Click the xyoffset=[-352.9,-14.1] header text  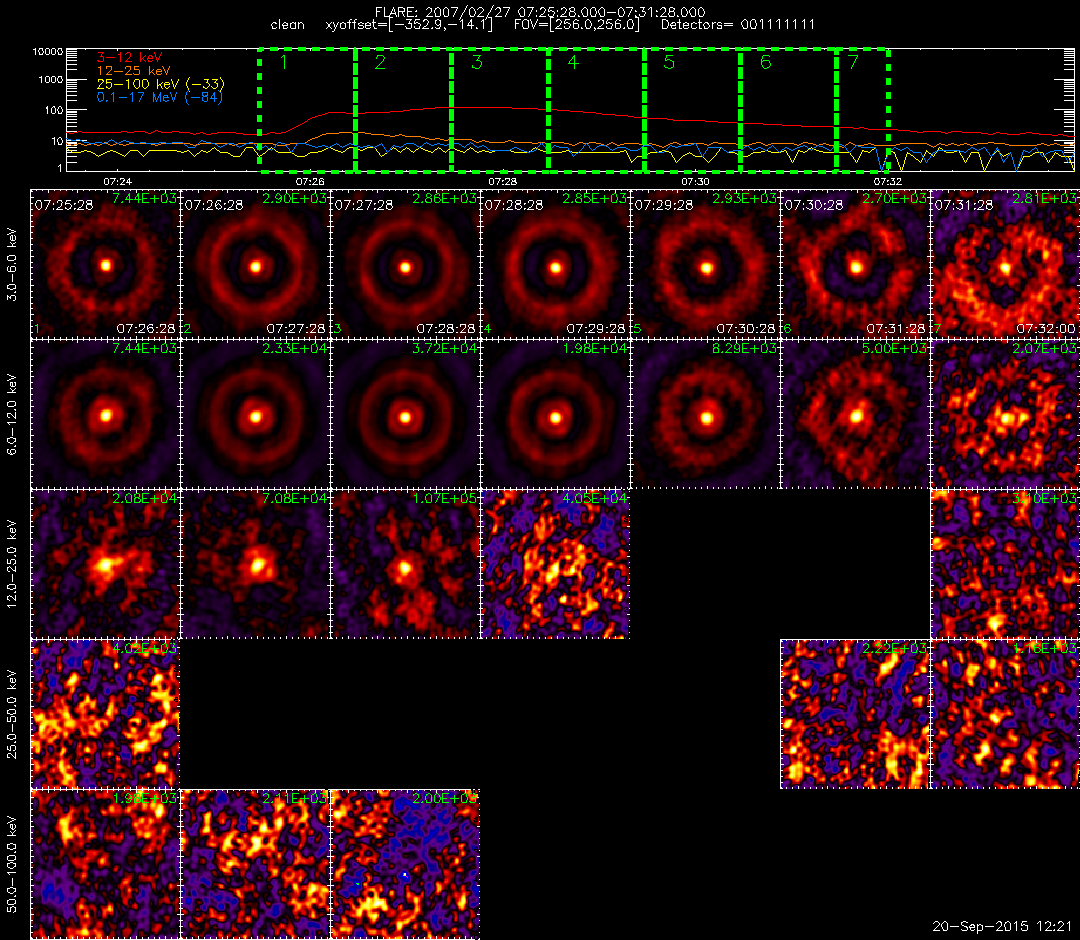pos(409,25)
